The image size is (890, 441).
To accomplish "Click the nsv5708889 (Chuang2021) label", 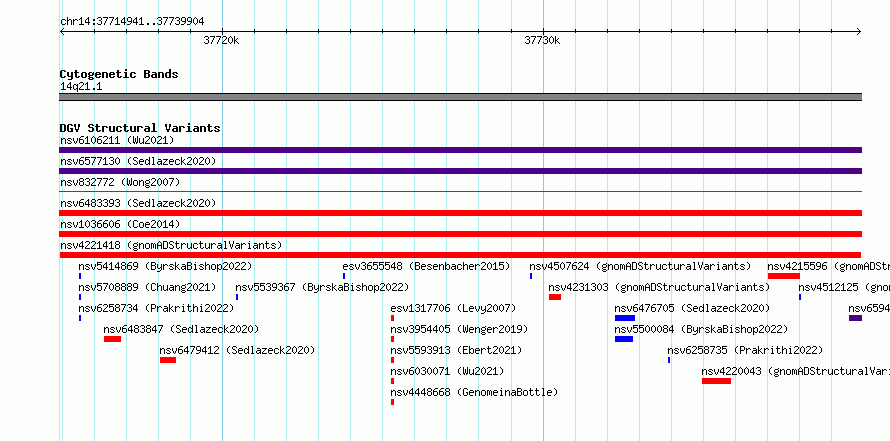I will click(147, 287).
